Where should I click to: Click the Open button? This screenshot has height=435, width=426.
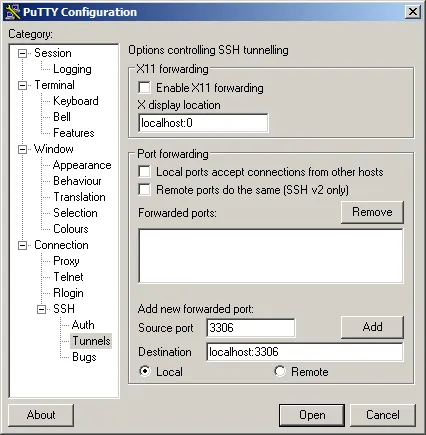(312, 415)
